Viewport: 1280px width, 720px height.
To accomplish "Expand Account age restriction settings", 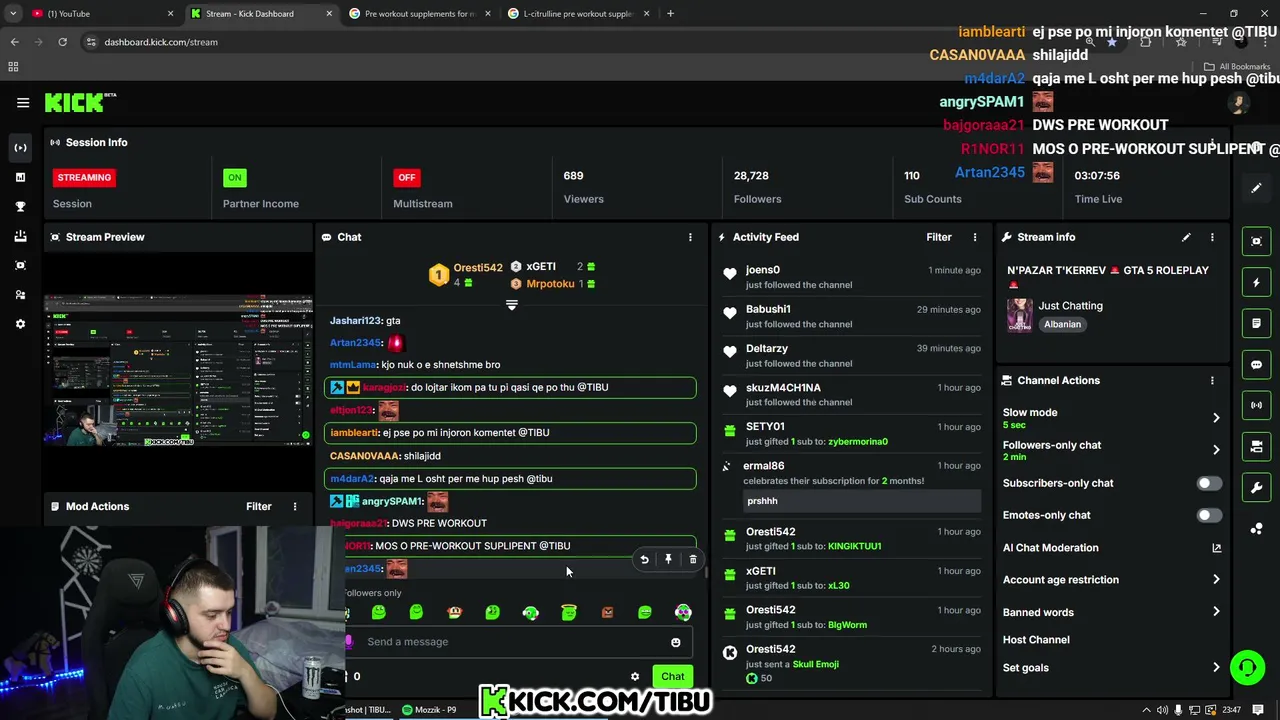I will [x=1216, y=580].
